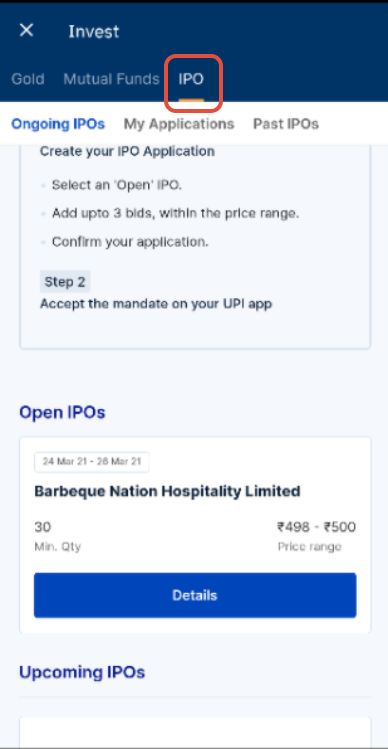Click the Invest header title
The height and width of the screenshot is (749, 388).
click(94, 32)
